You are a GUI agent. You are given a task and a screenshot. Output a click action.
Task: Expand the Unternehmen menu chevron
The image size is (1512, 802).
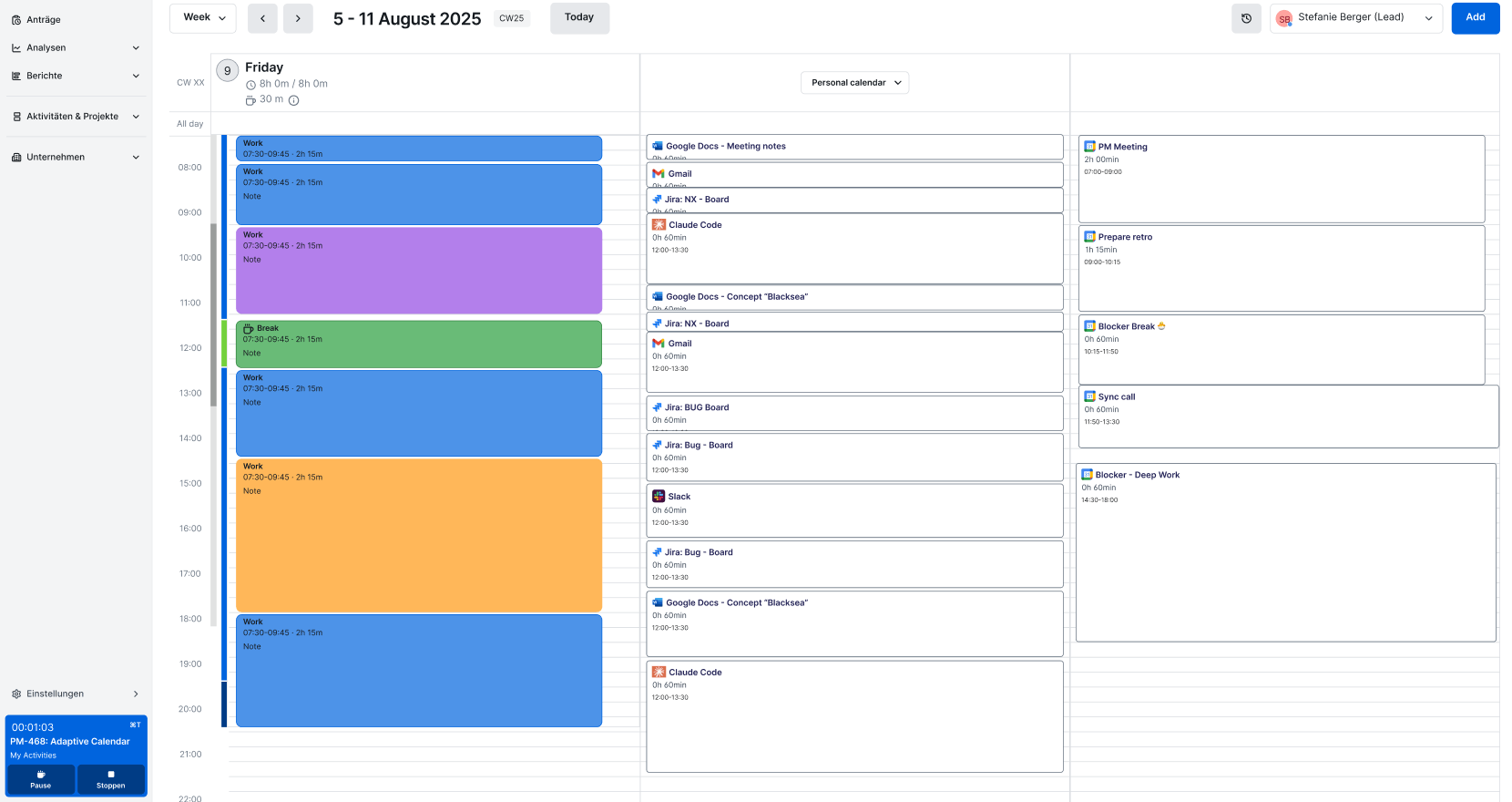point(136,158)
